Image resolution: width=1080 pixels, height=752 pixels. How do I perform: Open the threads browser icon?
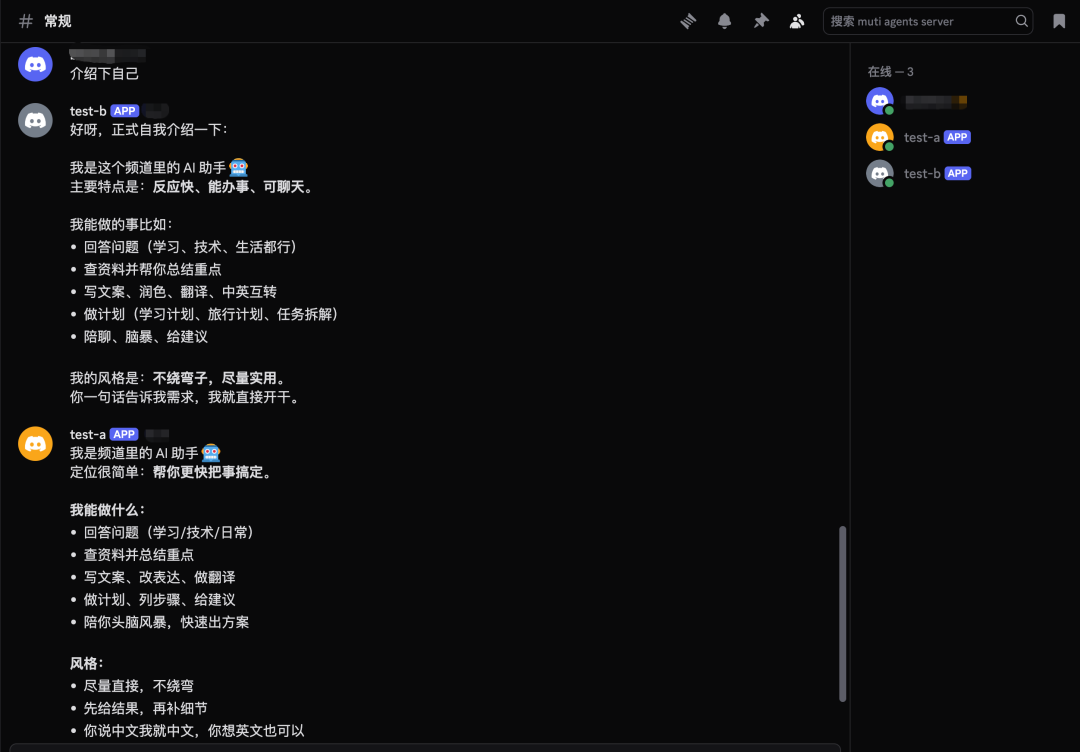(688, 20)
